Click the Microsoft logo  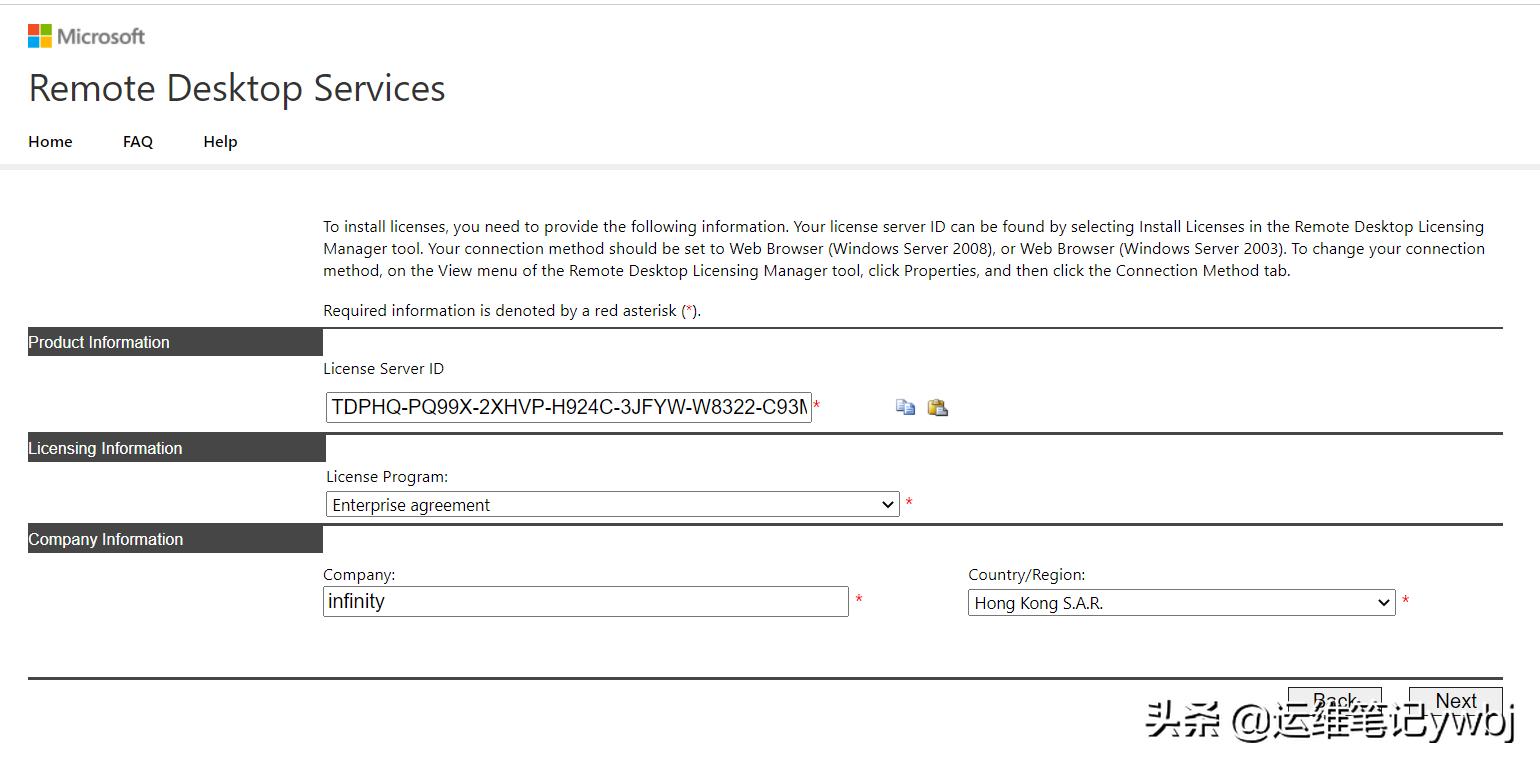click(87, 35)
